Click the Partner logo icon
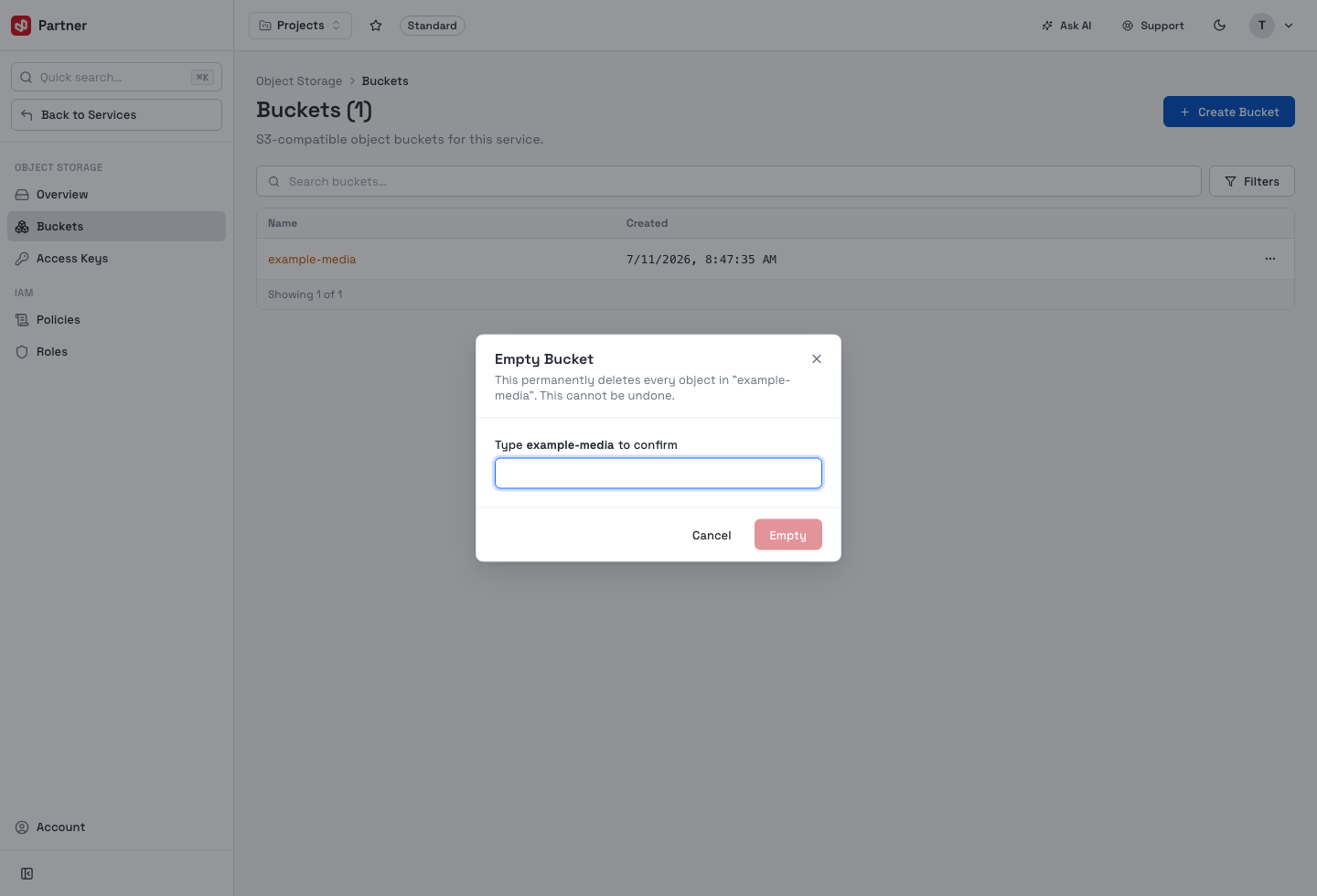 (x=21, y=26)
